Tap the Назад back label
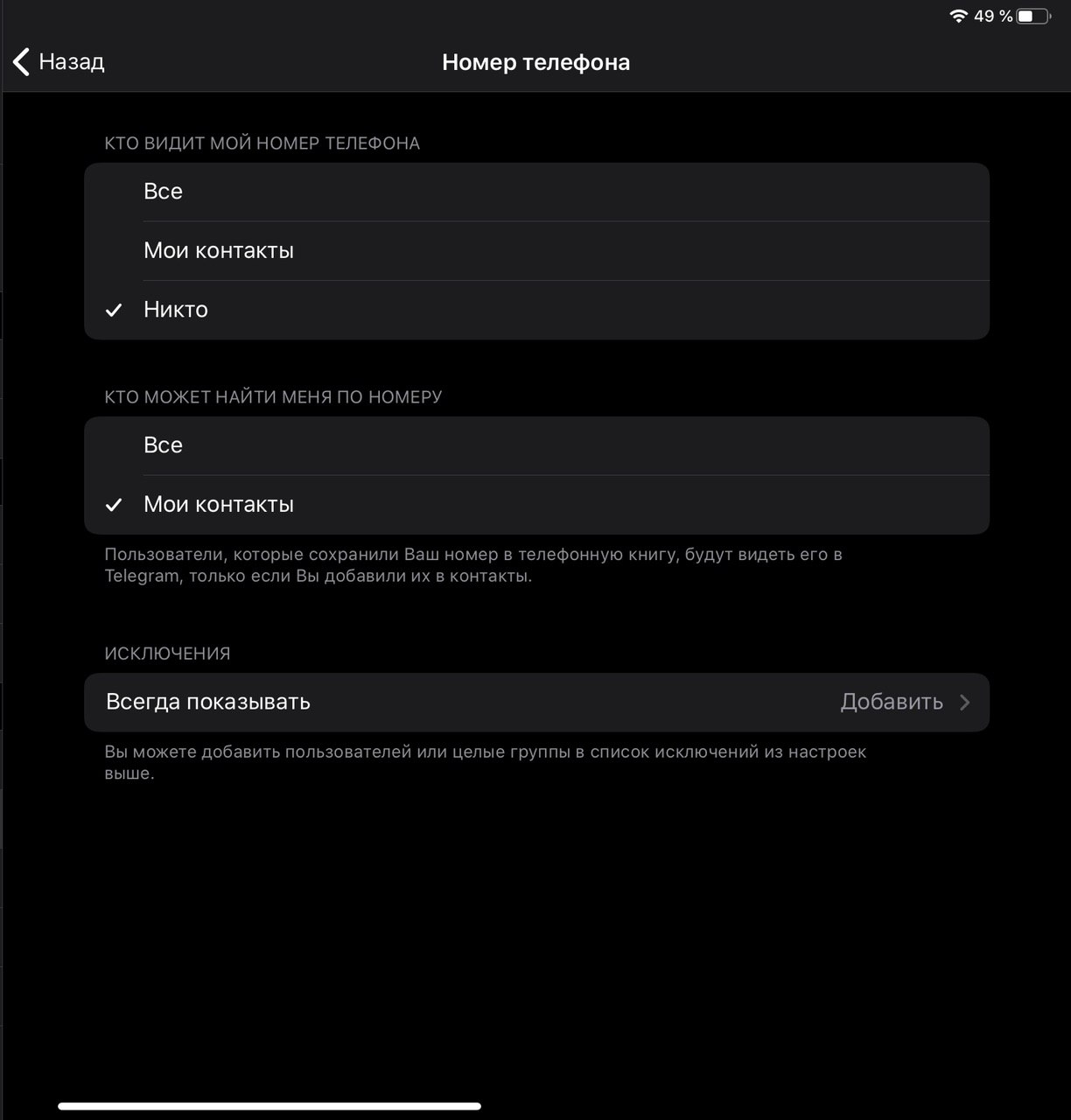Viewport: 1071px width, 1120px height. (x=72, y=62)
